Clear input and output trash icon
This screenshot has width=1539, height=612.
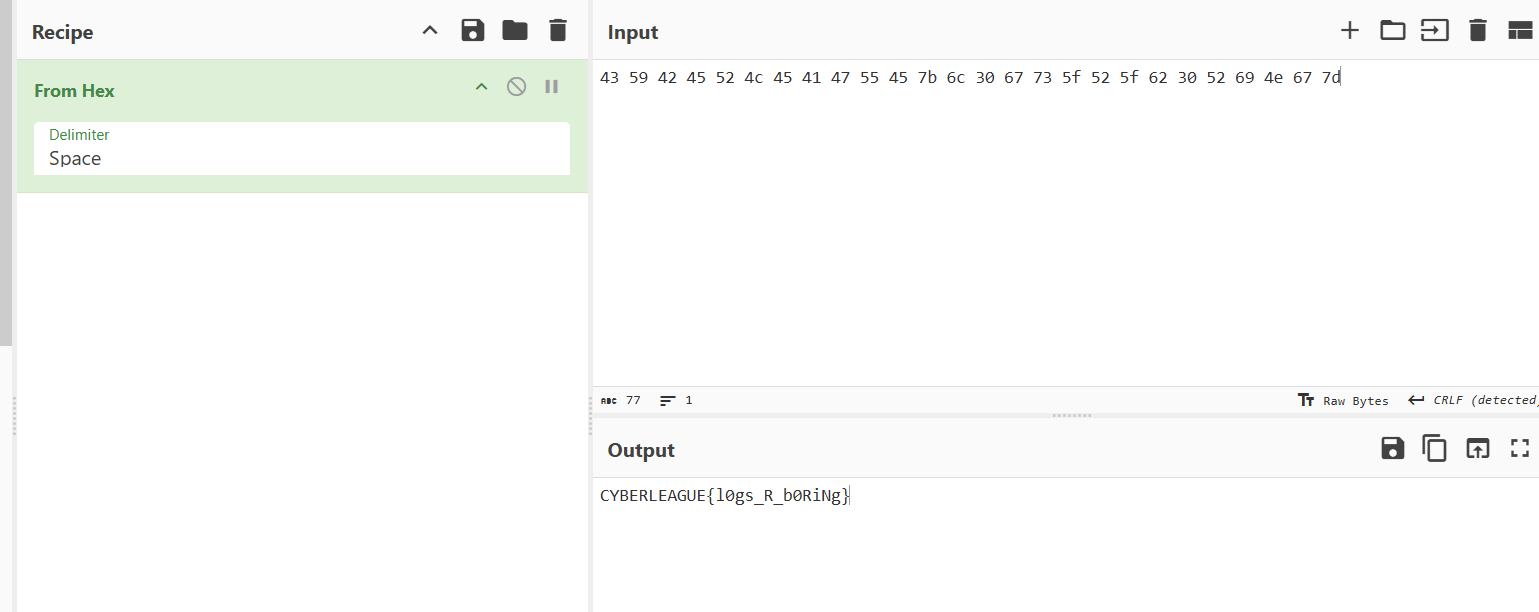point(1478,31)
